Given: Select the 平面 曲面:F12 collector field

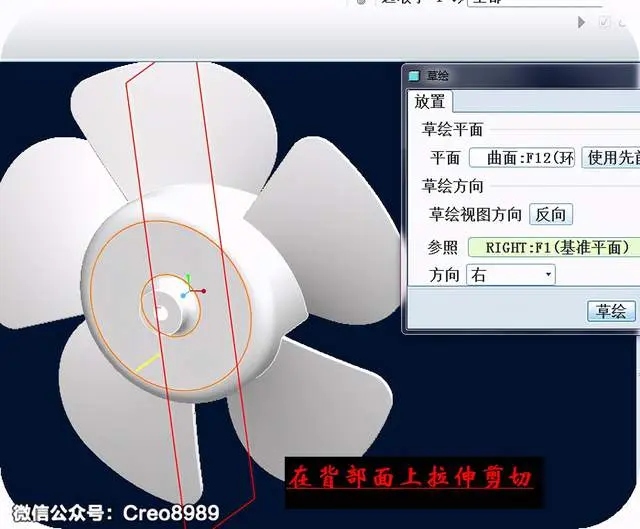Looking at the screenshot, I should 522,158.
